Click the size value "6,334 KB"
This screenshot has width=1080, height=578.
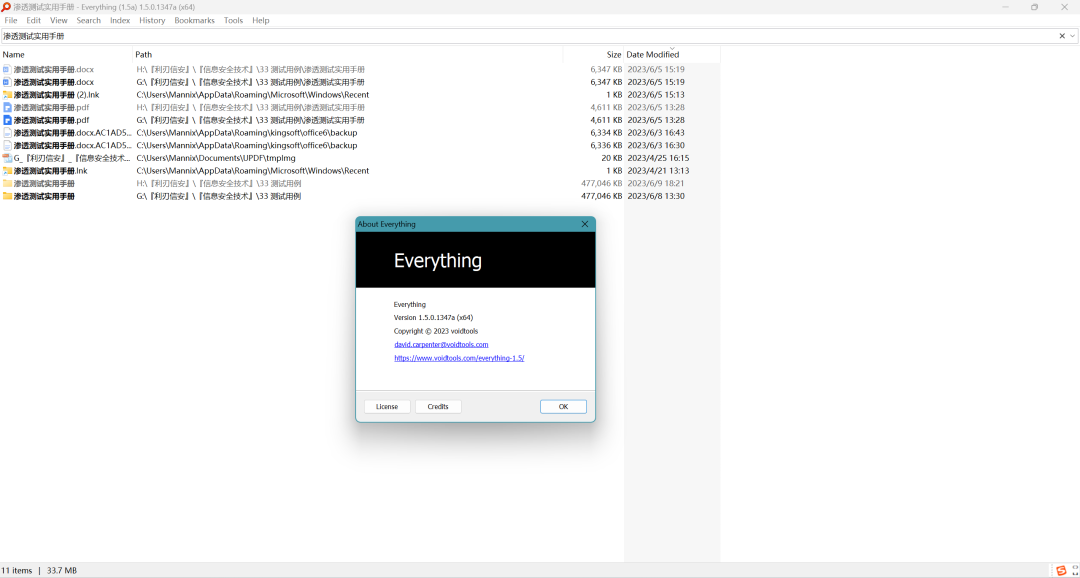click(606, 132)
